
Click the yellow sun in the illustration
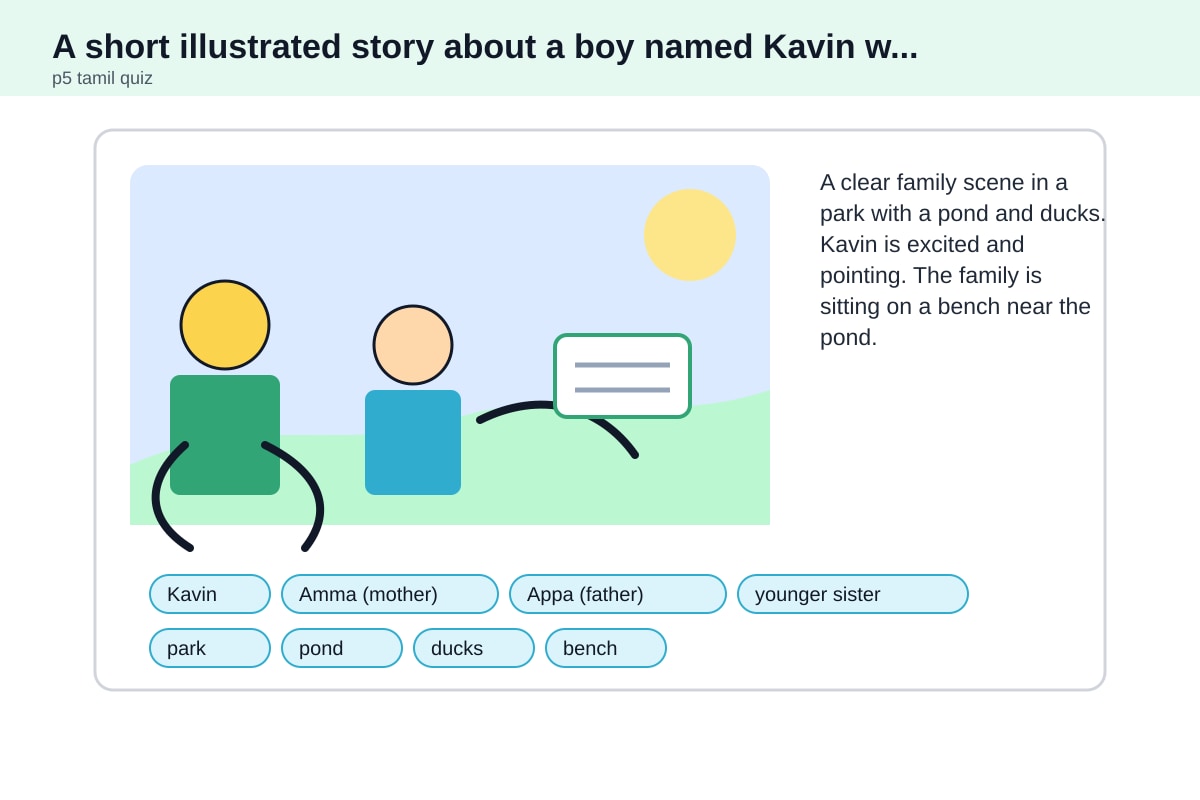(690, 235)
